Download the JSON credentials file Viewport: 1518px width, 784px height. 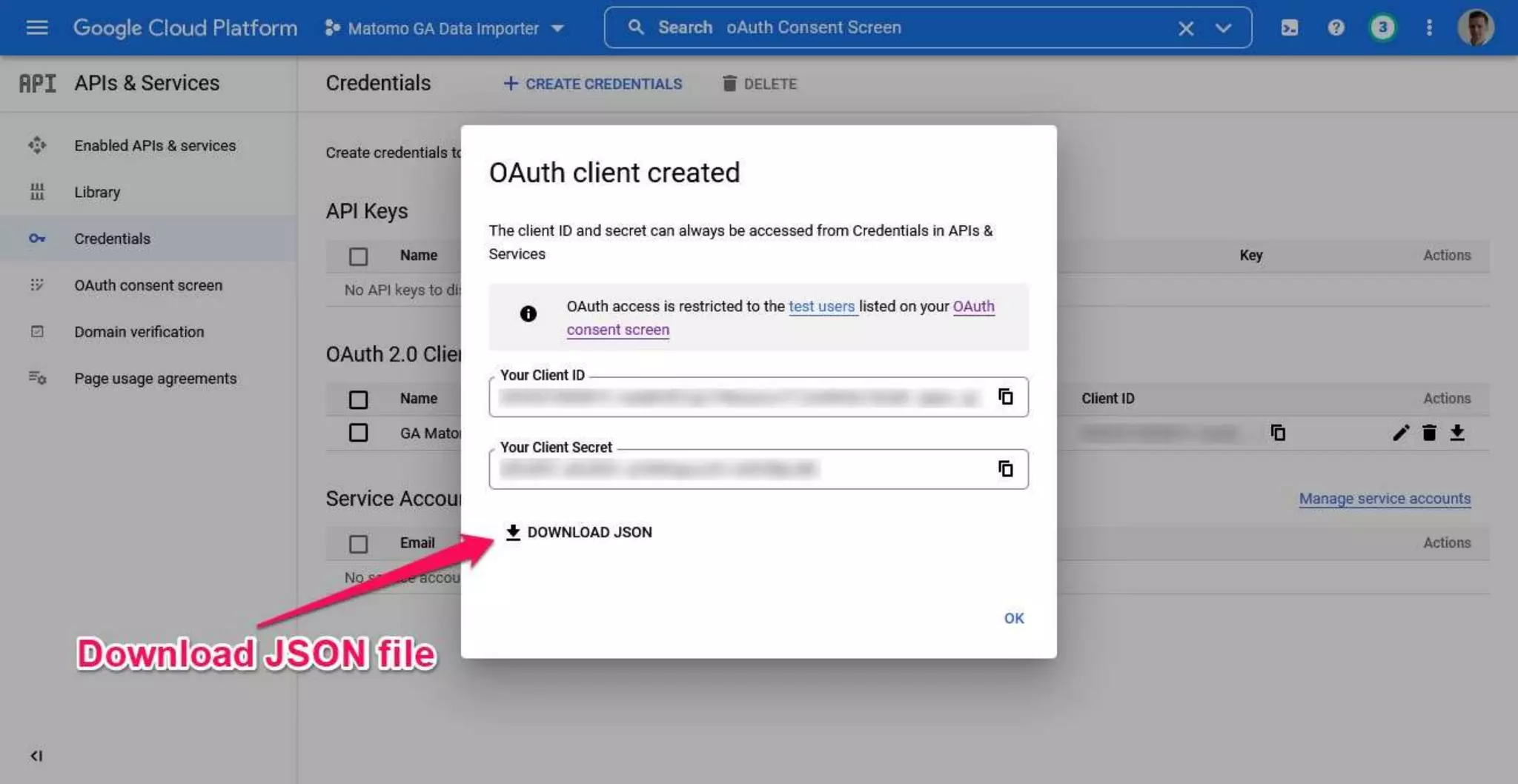point(579,532)
